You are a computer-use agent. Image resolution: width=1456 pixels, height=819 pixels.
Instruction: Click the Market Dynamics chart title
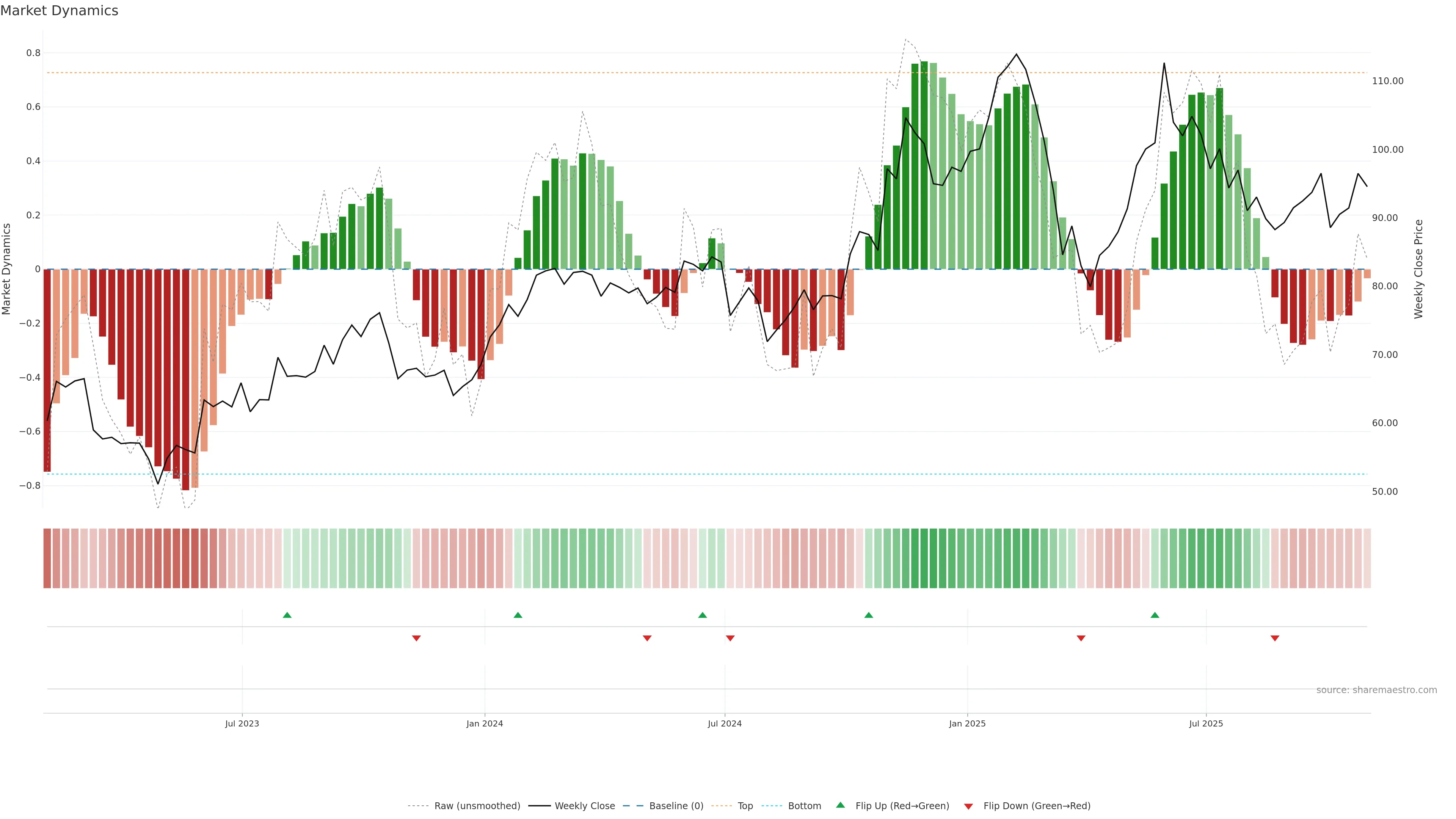[x=60, y=11]
